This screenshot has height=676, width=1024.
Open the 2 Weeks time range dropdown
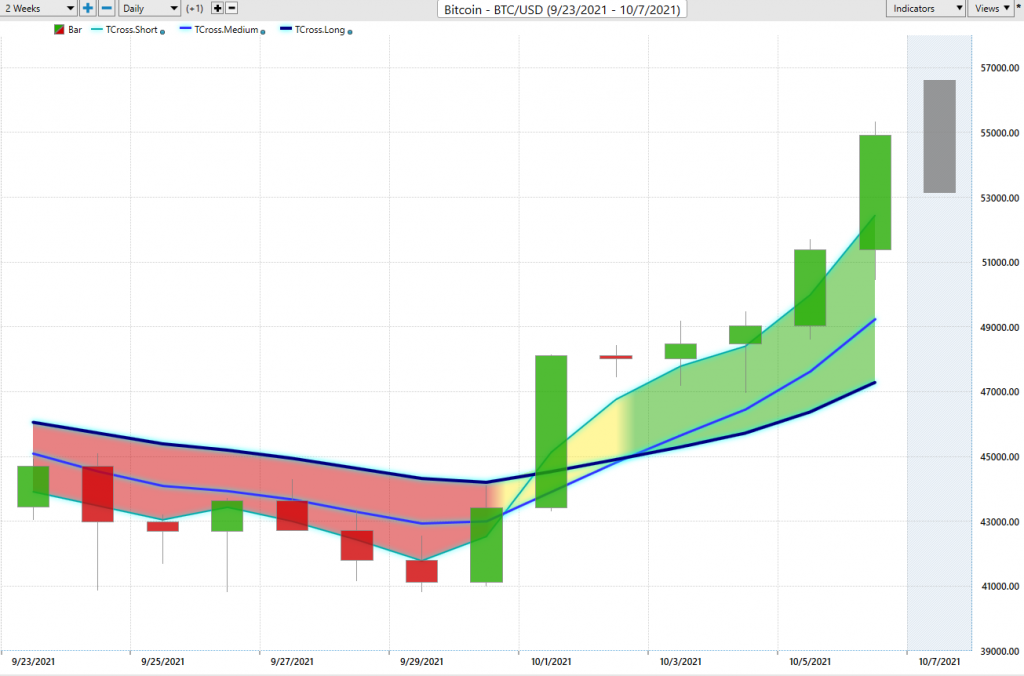point(39,8)
